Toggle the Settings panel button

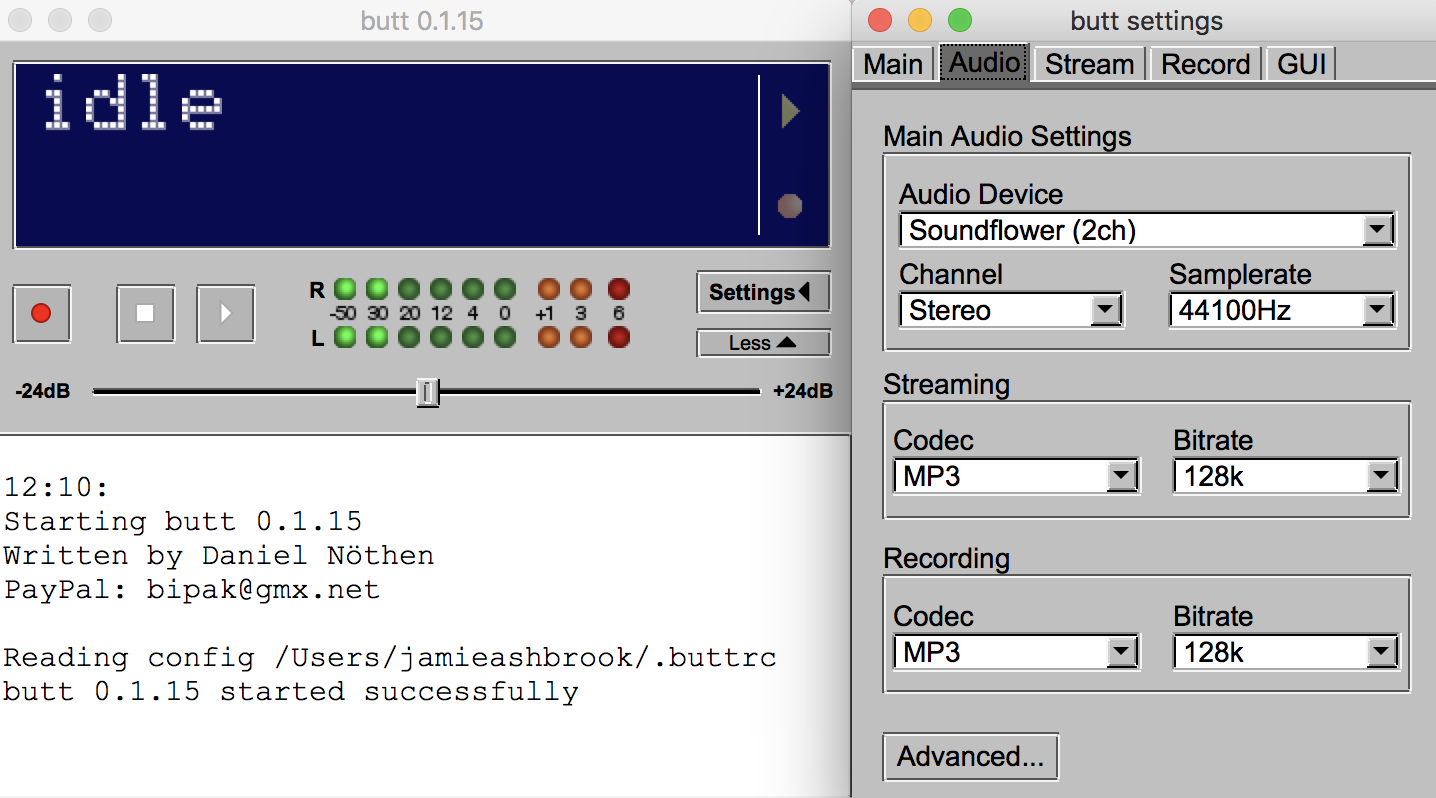pos(763,293)
